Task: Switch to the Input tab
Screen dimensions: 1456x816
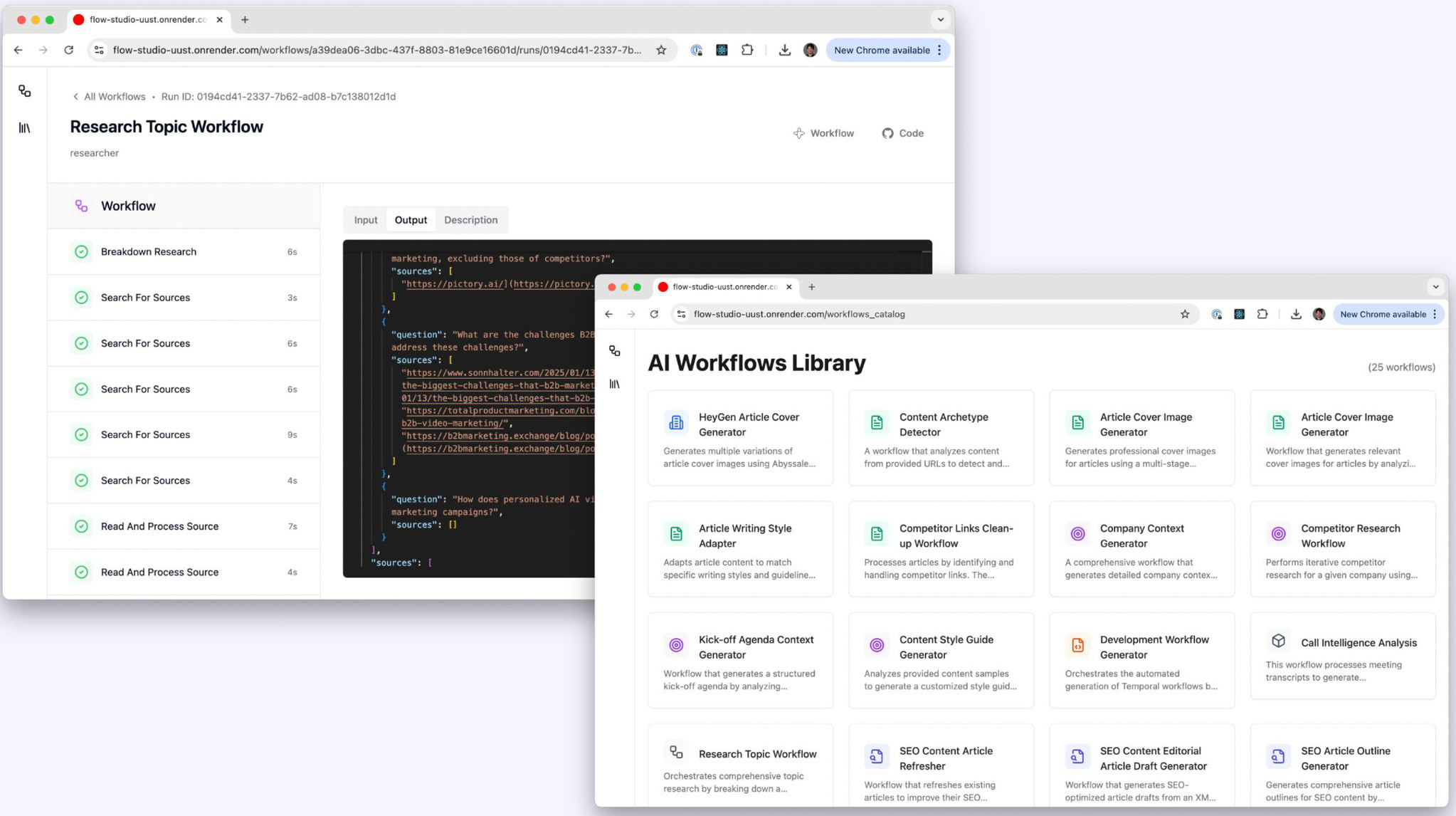Action: pyautogui.click(x=366, y=220)
